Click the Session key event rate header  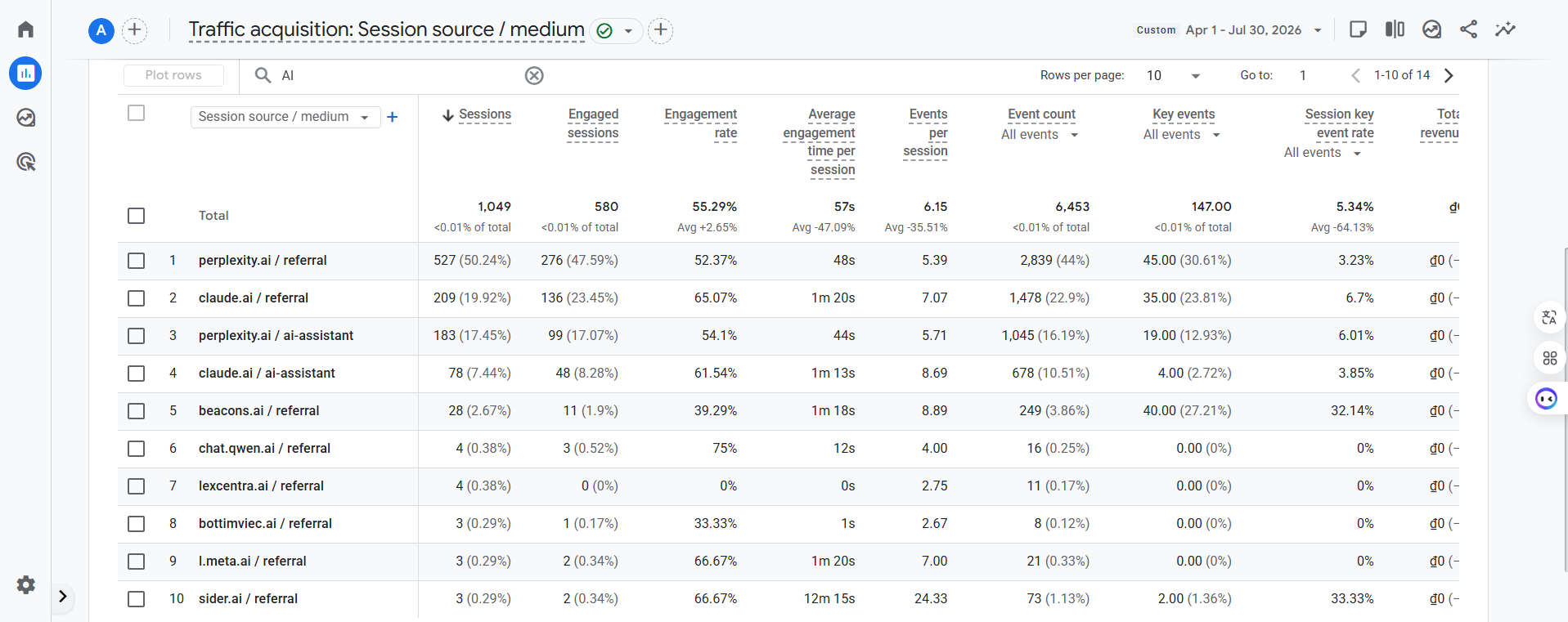click(x=1339, y=123)
